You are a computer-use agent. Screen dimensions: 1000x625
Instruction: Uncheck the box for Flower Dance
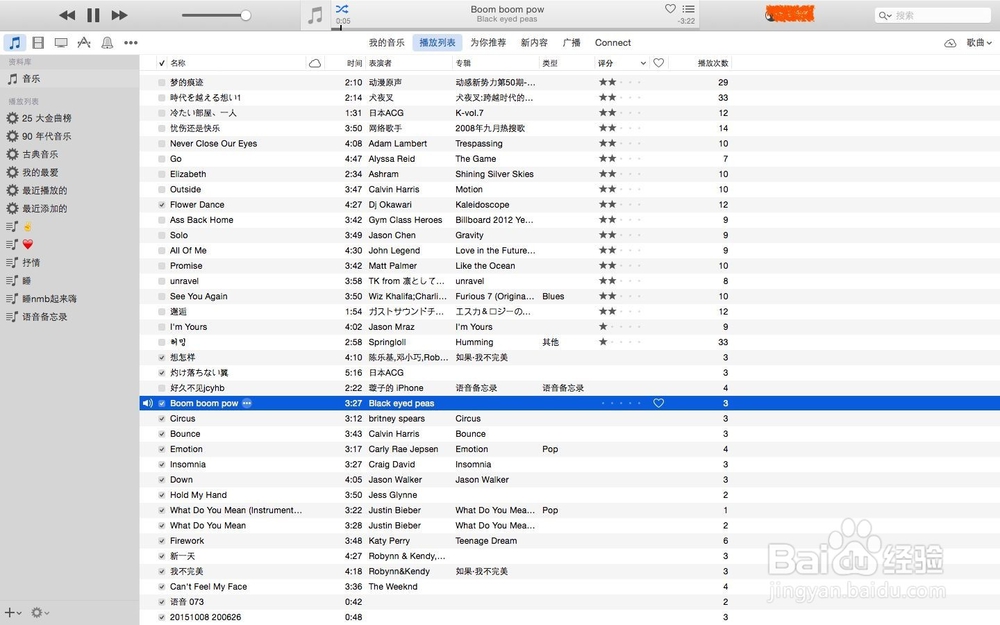click(x=162, y=205)
